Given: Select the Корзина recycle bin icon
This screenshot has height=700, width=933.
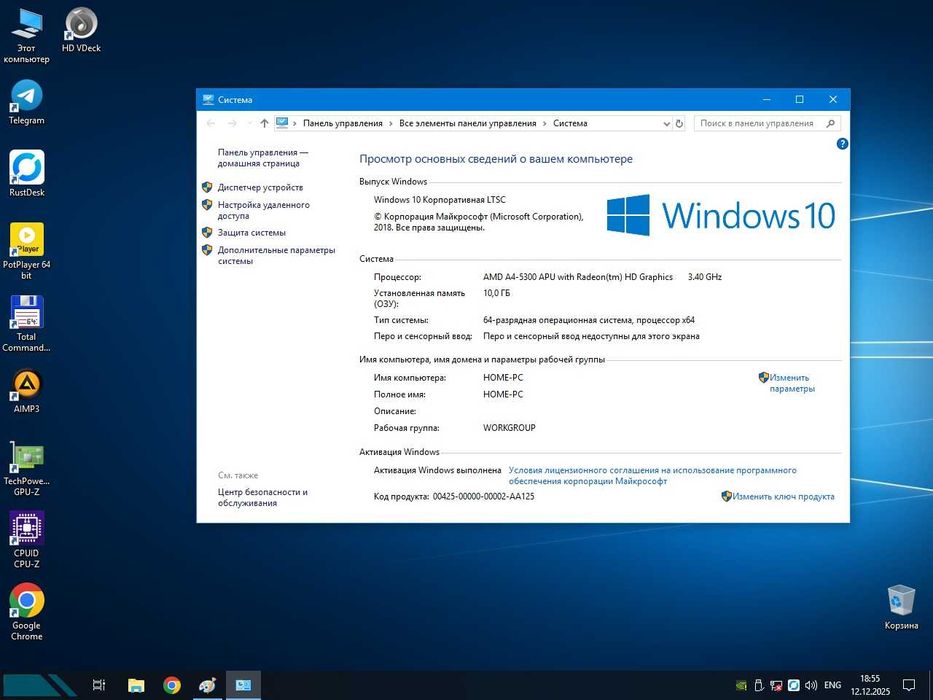Looking at the screenshot, I should click(901, 607).
